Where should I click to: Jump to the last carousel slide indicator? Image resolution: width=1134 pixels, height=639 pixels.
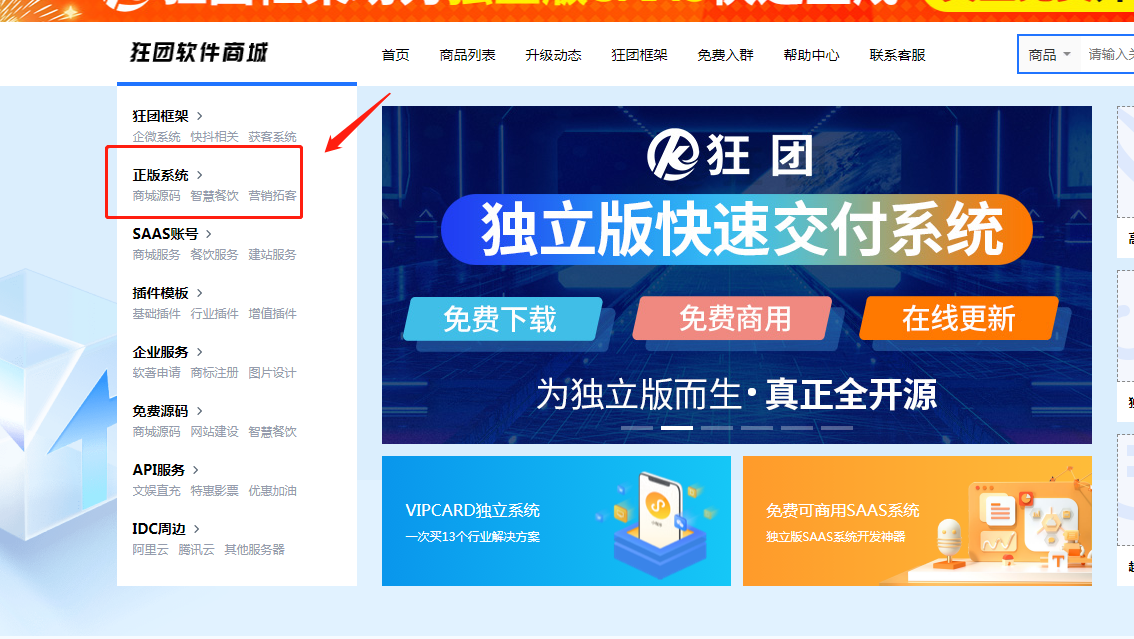coord(837,428)
